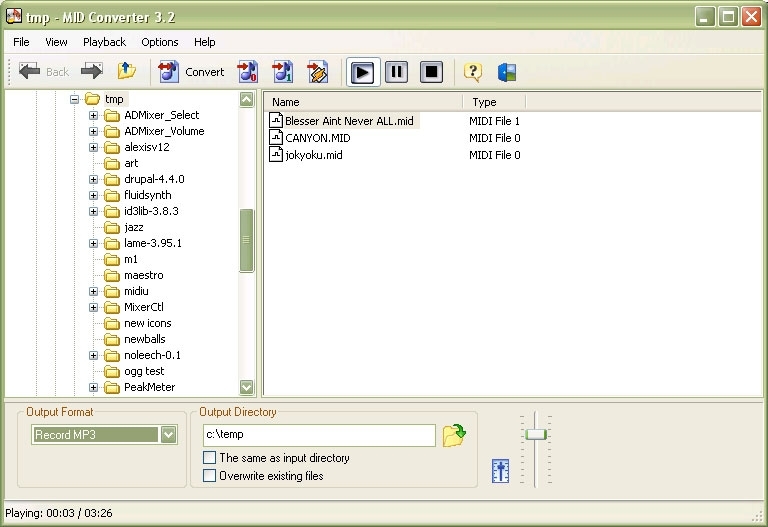Image resolution: width=768 pixels, height=527 pixels.
Task: Select the id3lib-3.8.3 folder
Action: [x=151, y=211]
